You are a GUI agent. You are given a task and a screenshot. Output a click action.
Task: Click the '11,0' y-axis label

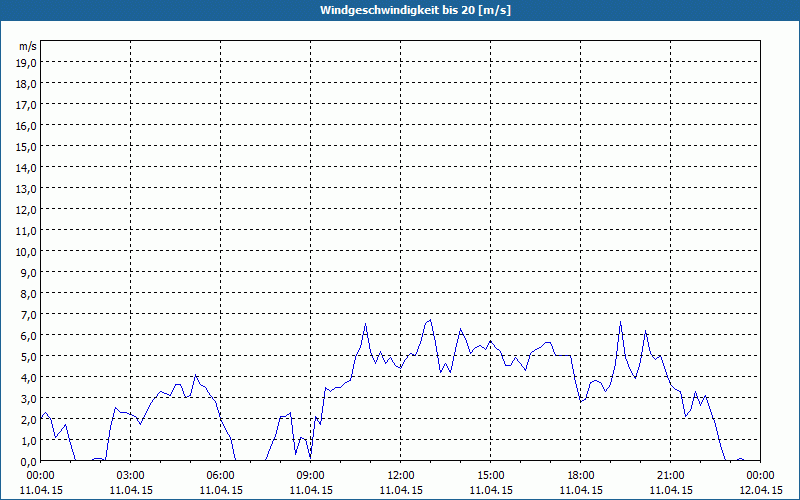coord(26,231)
